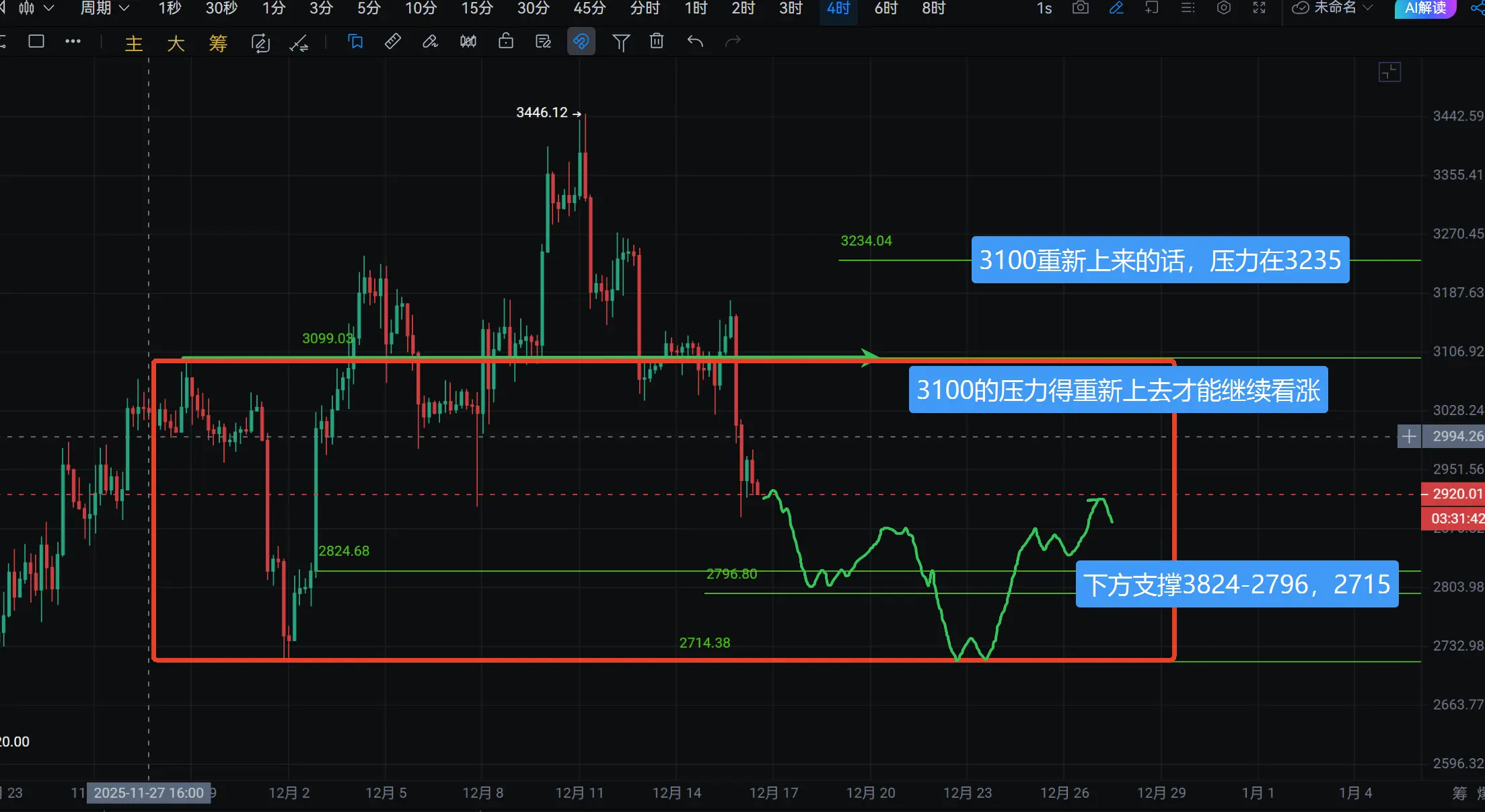Open the filter funnel tool

[620, 42]
